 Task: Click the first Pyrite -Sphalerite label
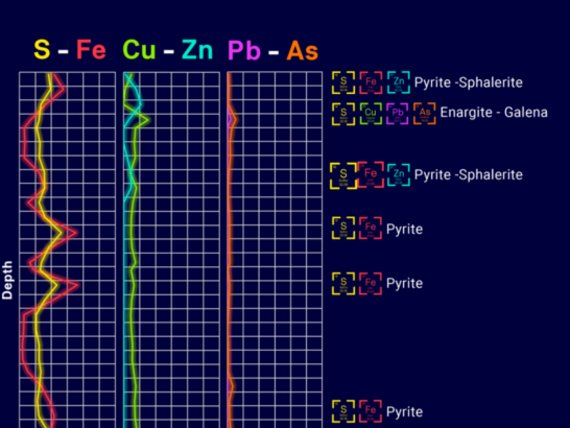469,83
